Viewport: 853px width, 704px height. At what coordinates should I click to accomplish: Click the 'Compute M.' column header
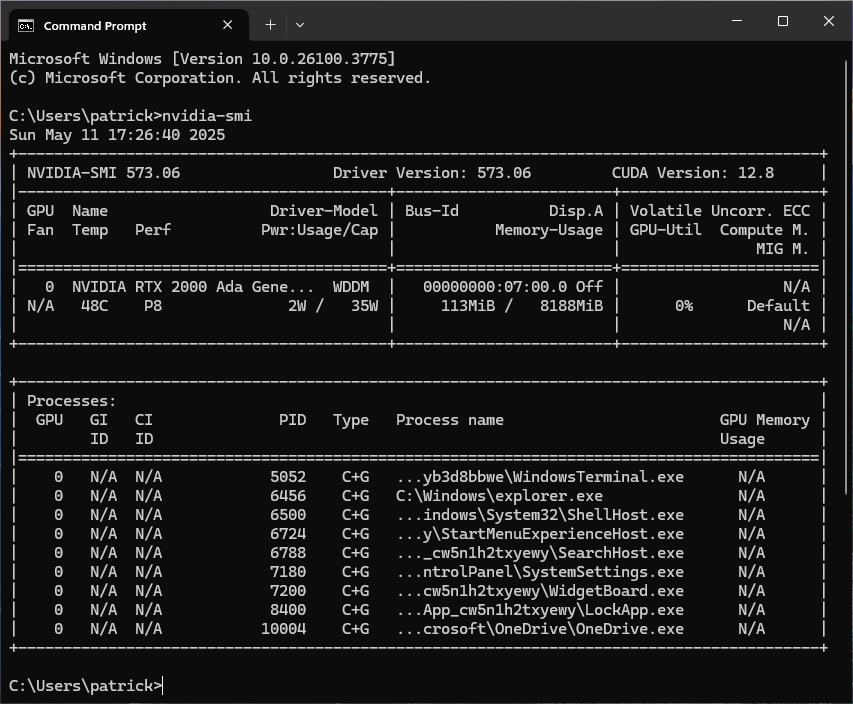click(764, 230)
